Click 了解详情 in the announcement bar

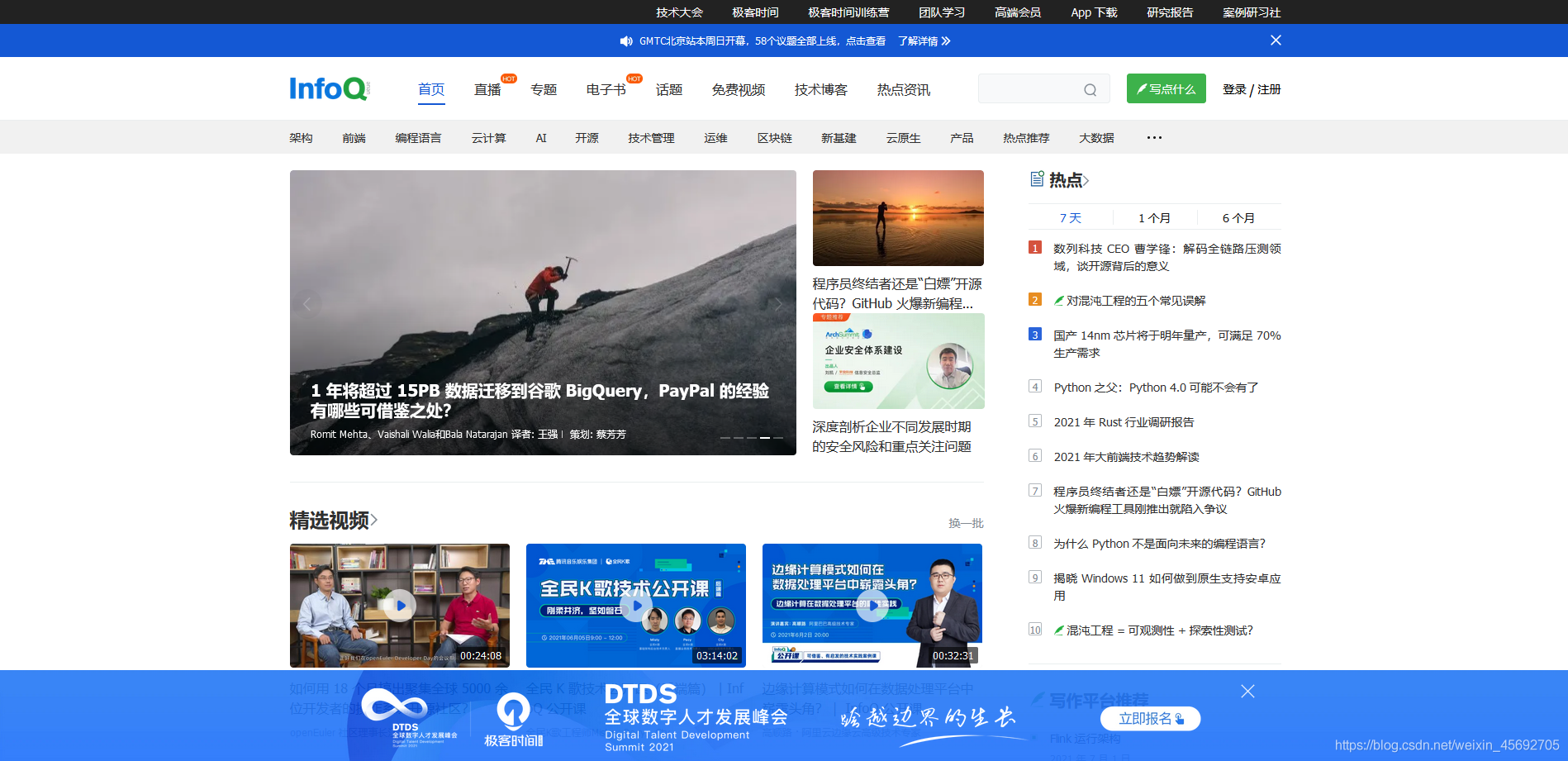[924, 41]
